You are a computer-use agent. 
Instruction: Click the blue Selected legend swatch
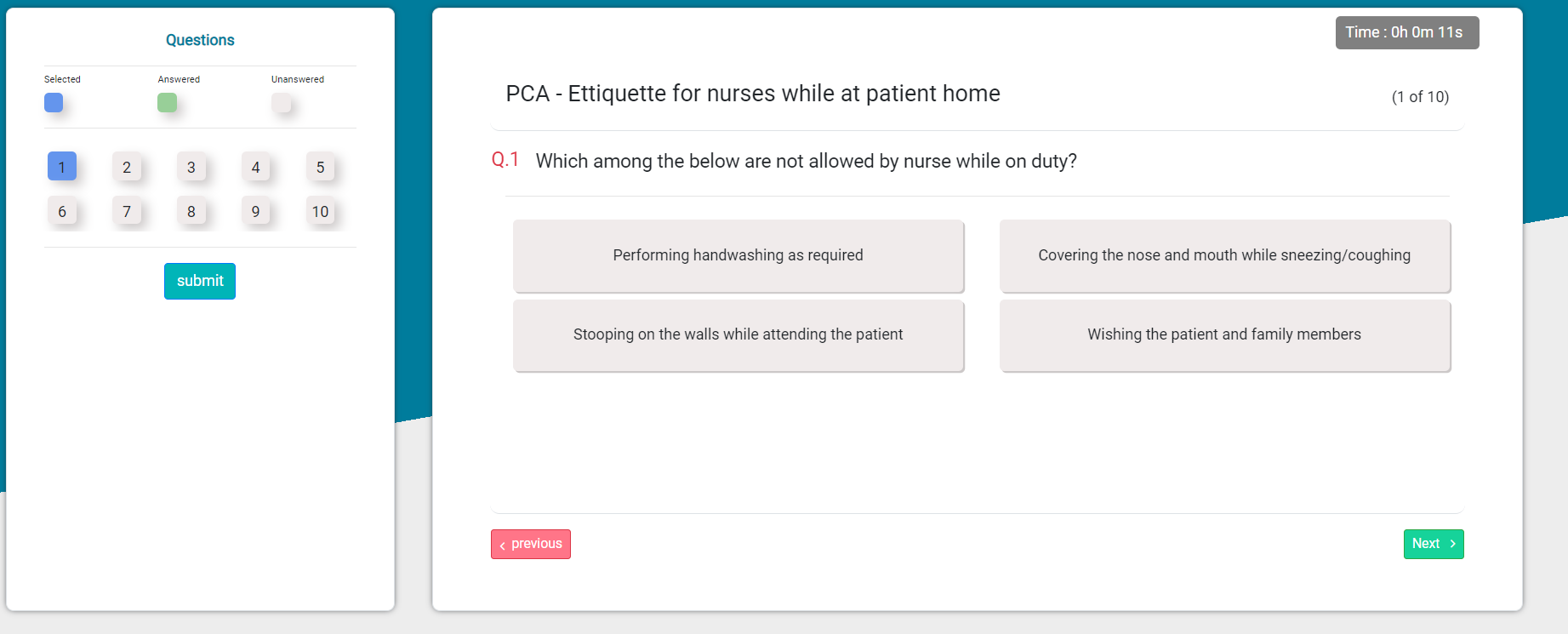(54, 103)
